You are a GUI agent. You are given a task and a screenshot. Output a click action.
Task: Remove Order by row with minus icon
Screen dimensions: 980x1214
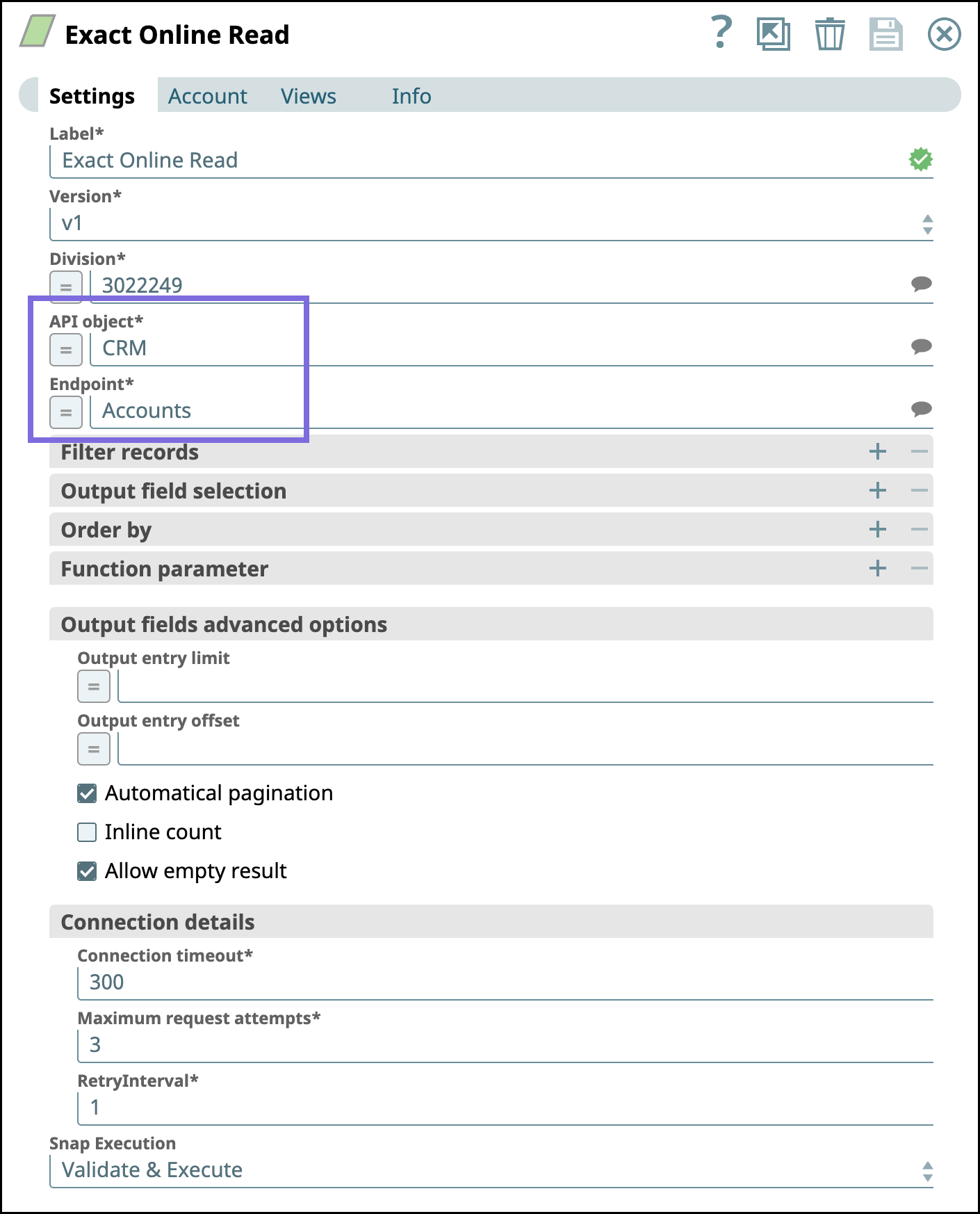920,530
